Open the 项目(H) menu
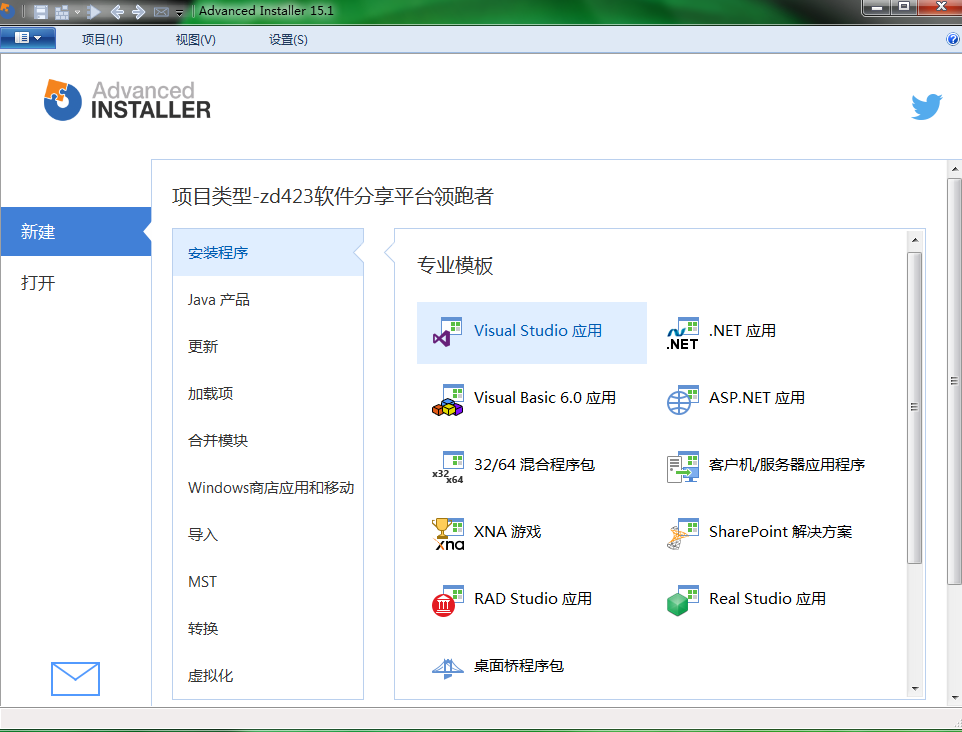 pos(102,40)
